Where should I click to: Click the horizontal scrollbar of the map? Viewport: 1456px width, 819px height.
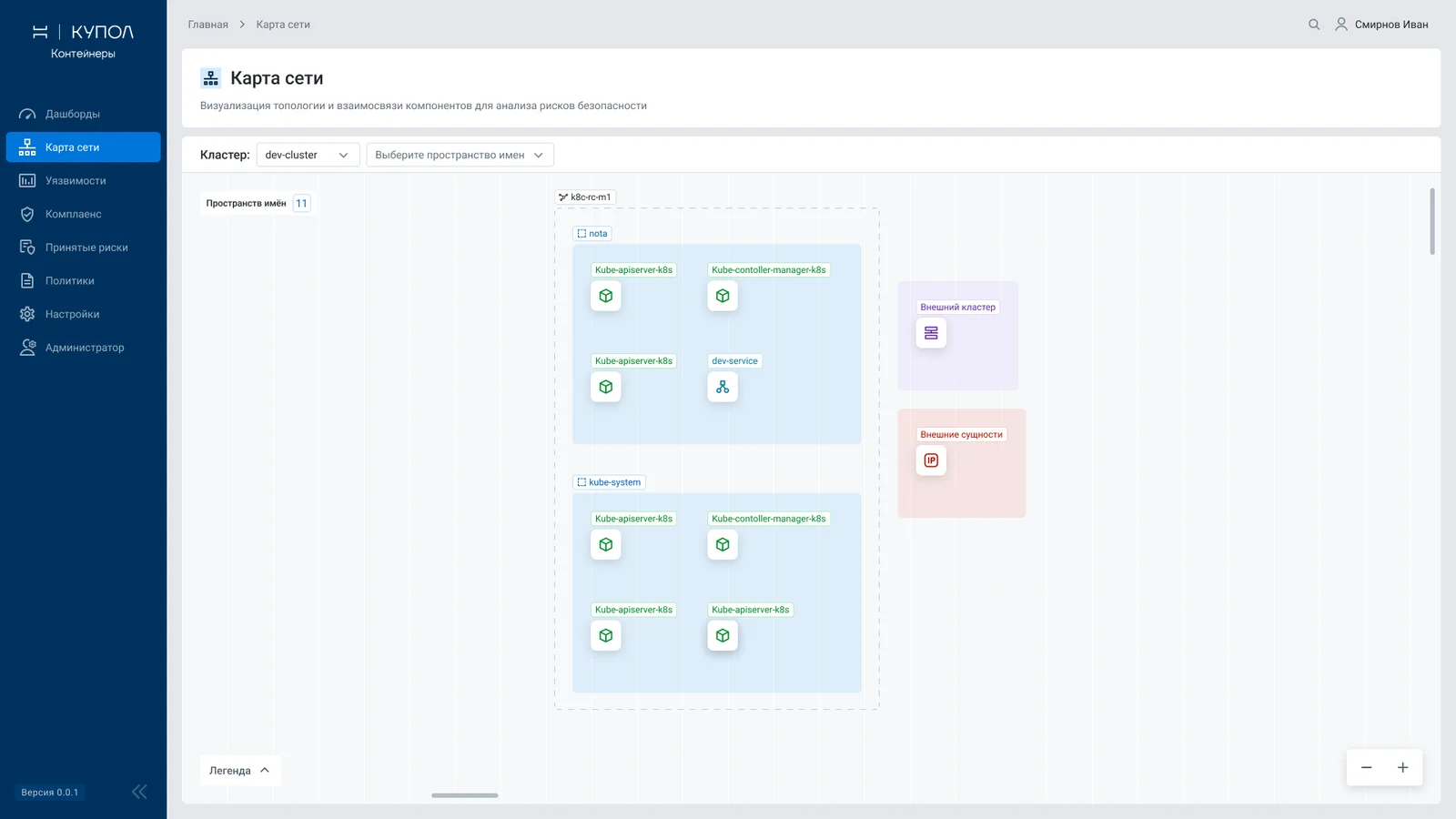[465, 795]
